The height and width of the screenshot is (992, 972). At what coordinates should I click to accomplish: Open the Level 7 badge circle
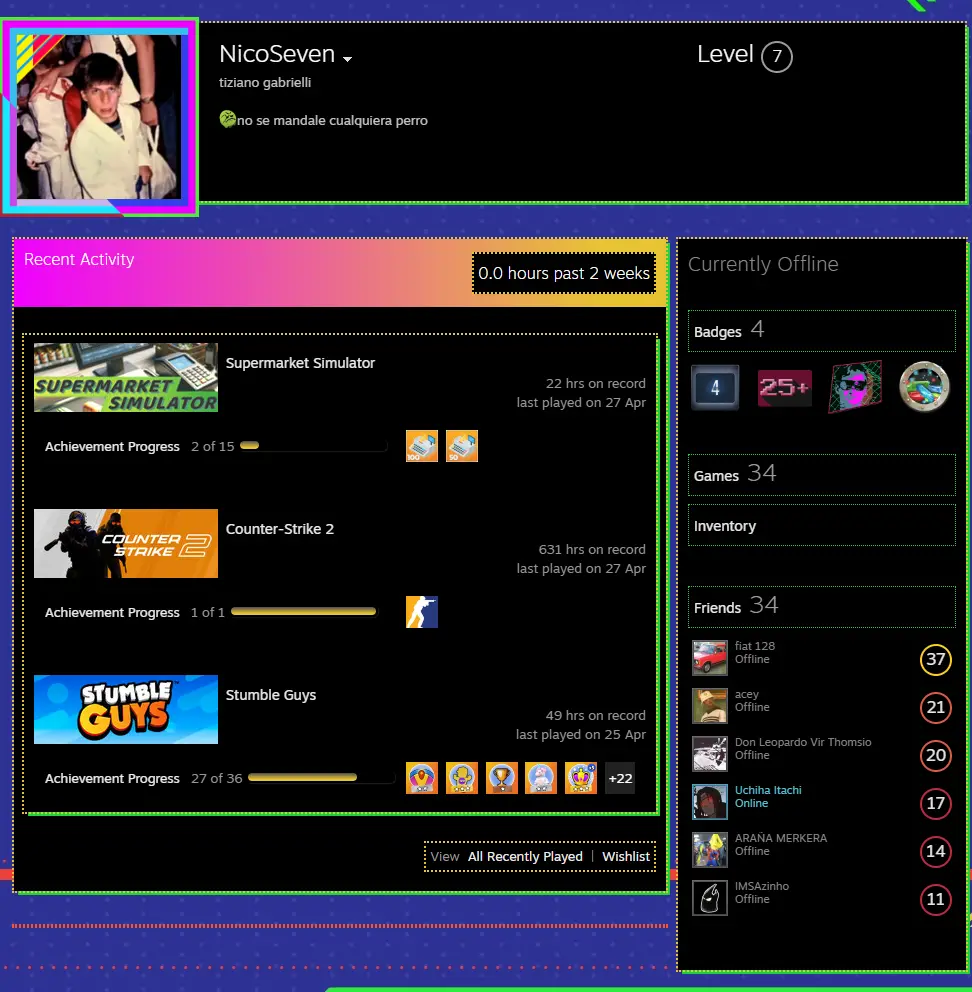[x=776, y=57]
